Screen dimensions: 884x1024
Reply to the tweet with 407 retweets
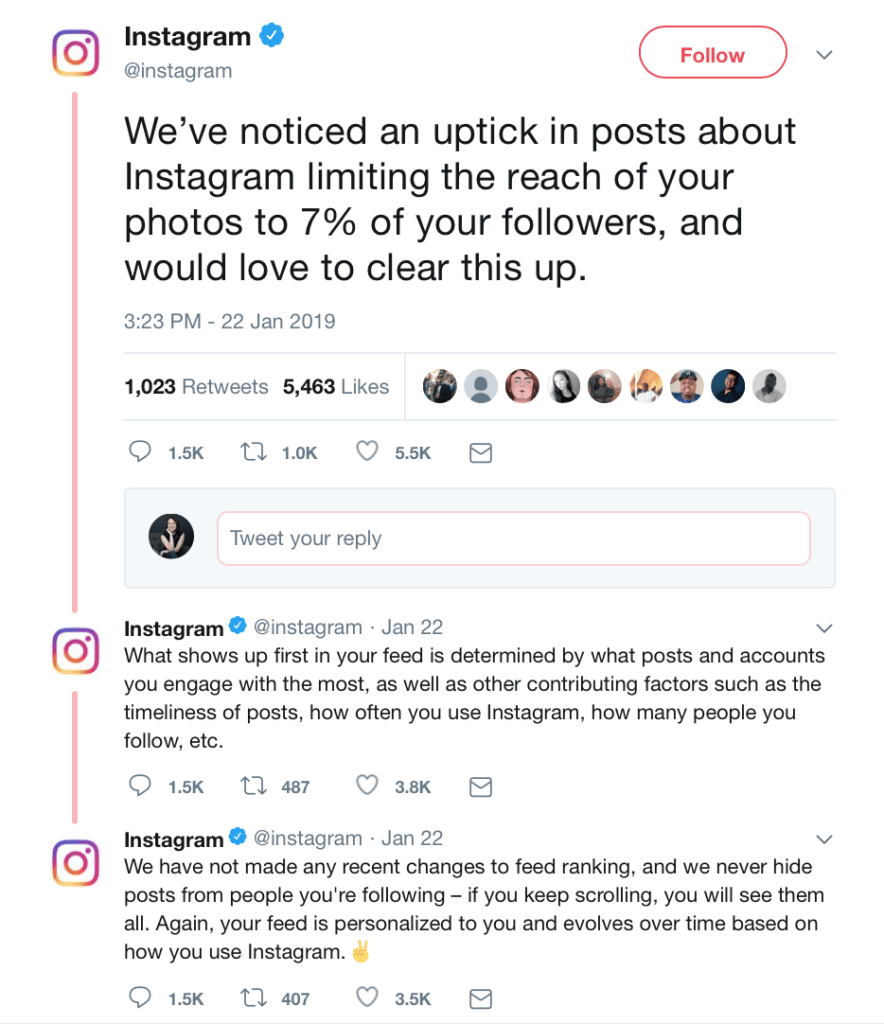(x=140, y=997)
